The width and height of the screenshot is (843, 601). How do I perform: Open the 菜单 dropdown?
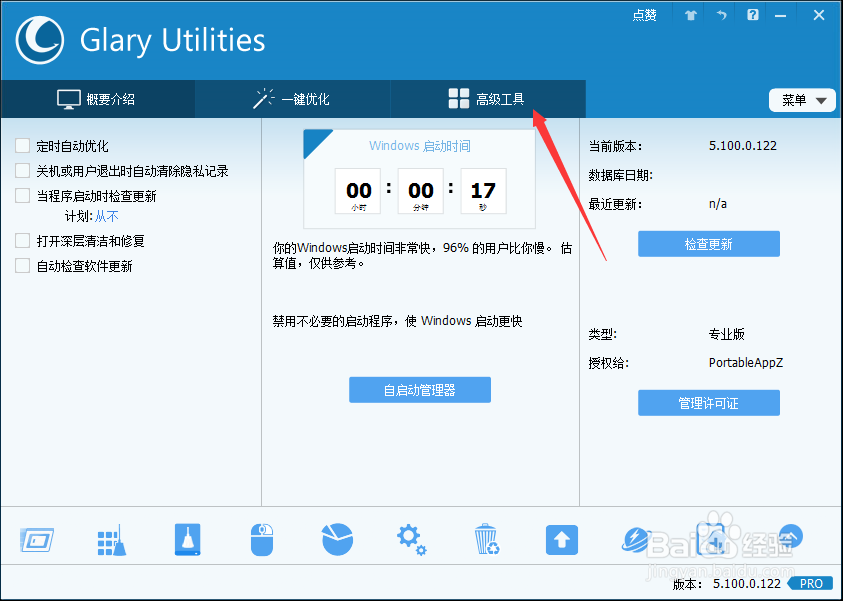tap(802, 100)
